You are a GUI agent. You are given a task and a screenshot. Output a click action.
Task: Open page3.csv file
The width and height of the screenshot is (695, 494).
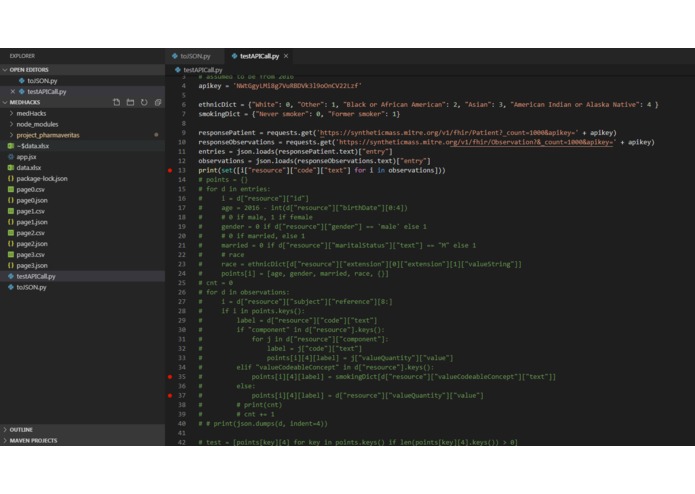82,254
